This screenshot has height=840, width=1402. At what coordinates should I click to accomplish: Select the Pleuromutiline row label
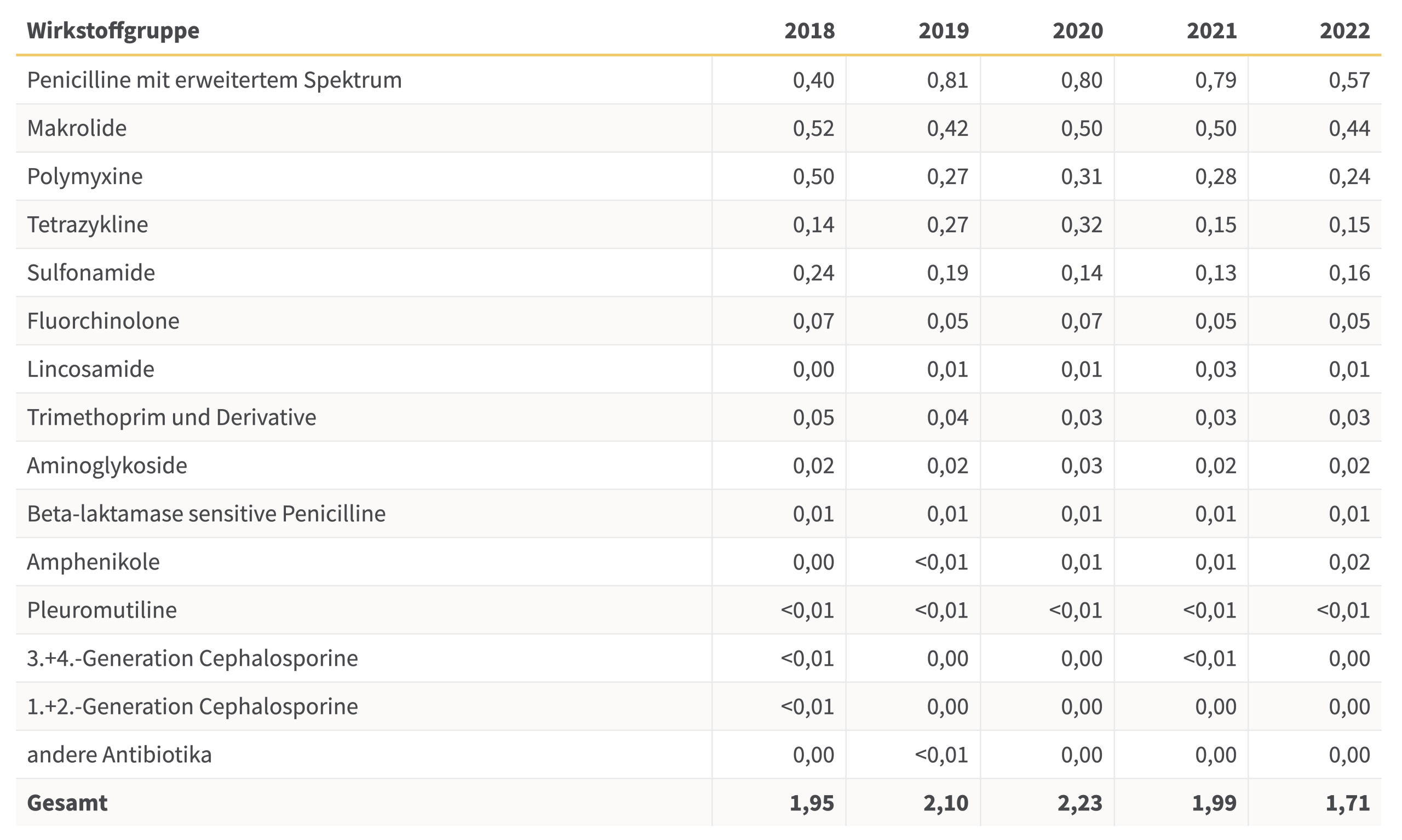(x=102, y=609)
